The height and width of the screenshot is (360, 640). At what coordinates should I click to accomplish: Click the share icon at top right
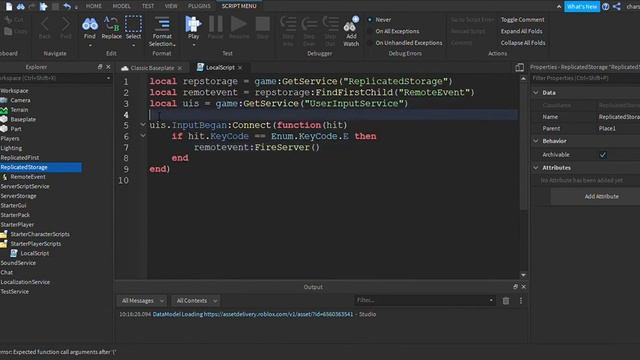click(617, 7)
